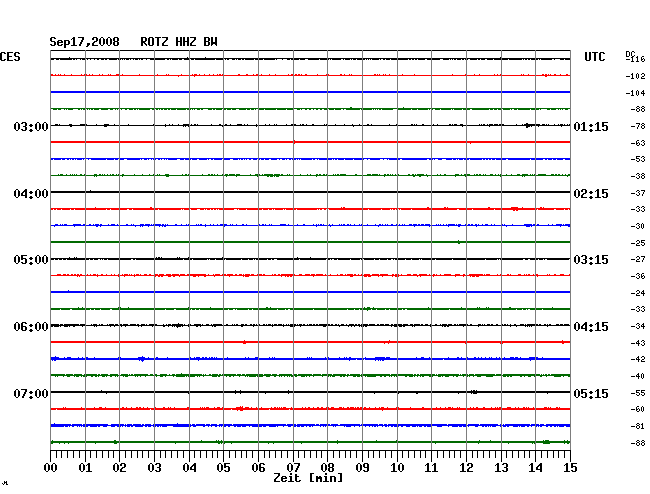Screen dimensions: 650x494
Task: Select the DC offset value "-34"
Action: pos(638,326)
